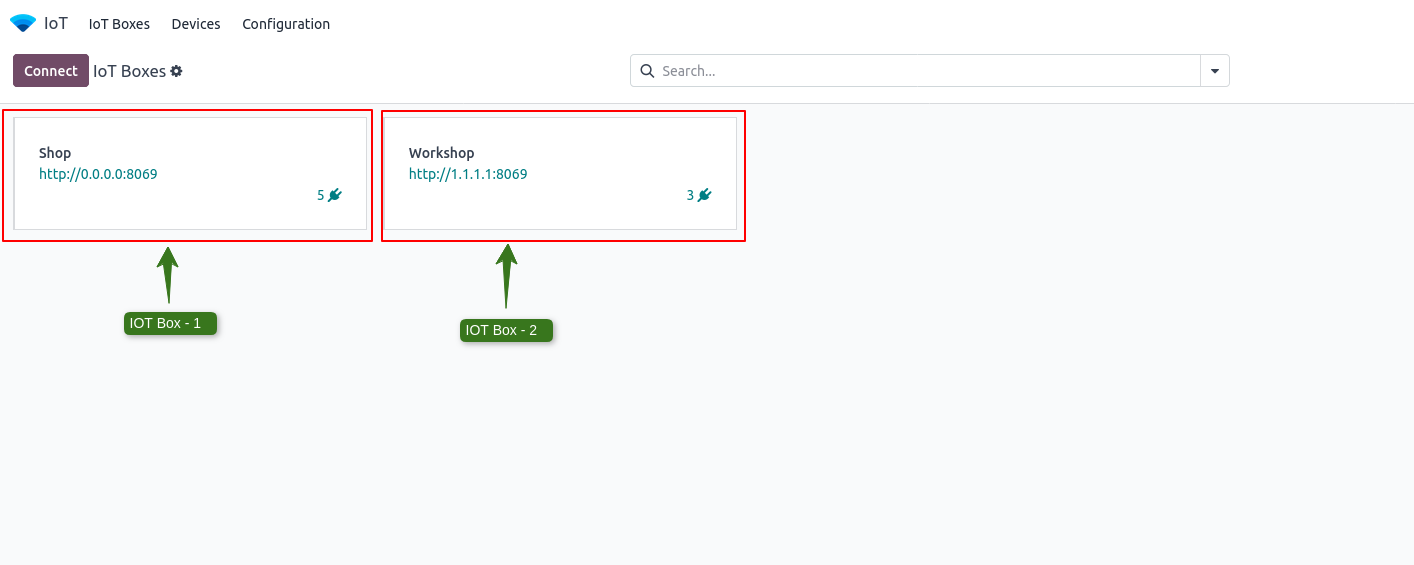
Task: Click the green IOT Box - 2 label
Action: pyautogui.click(x=506, y=330)
